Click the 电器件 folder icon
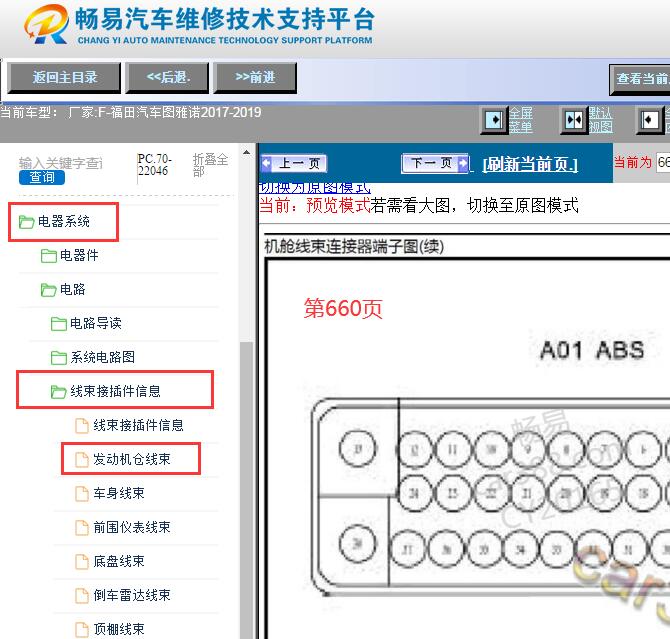670x639 pixels. click(x=48, y=256)
